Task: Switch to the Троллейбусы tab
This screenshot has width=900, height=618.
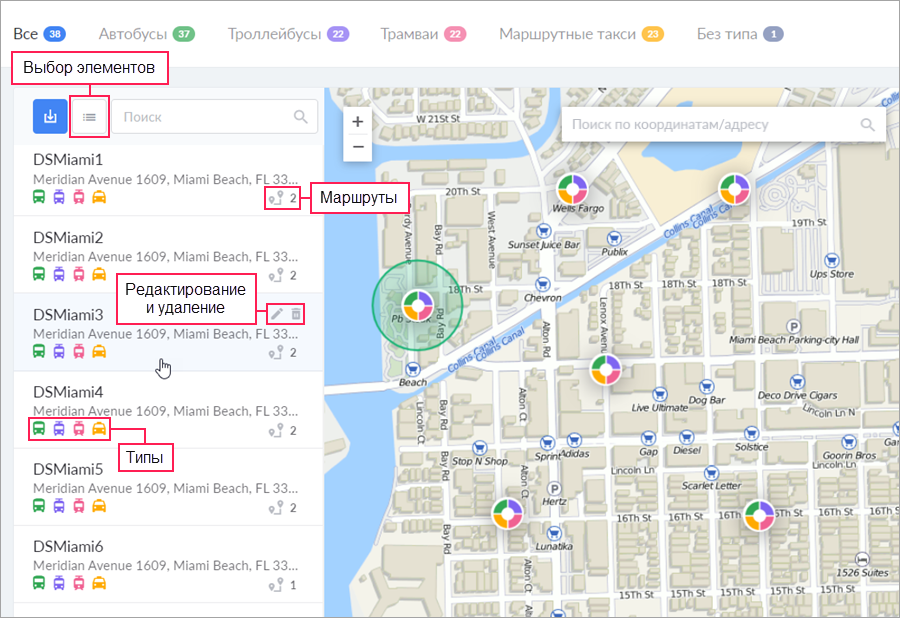Action: [x=288, y=34]
